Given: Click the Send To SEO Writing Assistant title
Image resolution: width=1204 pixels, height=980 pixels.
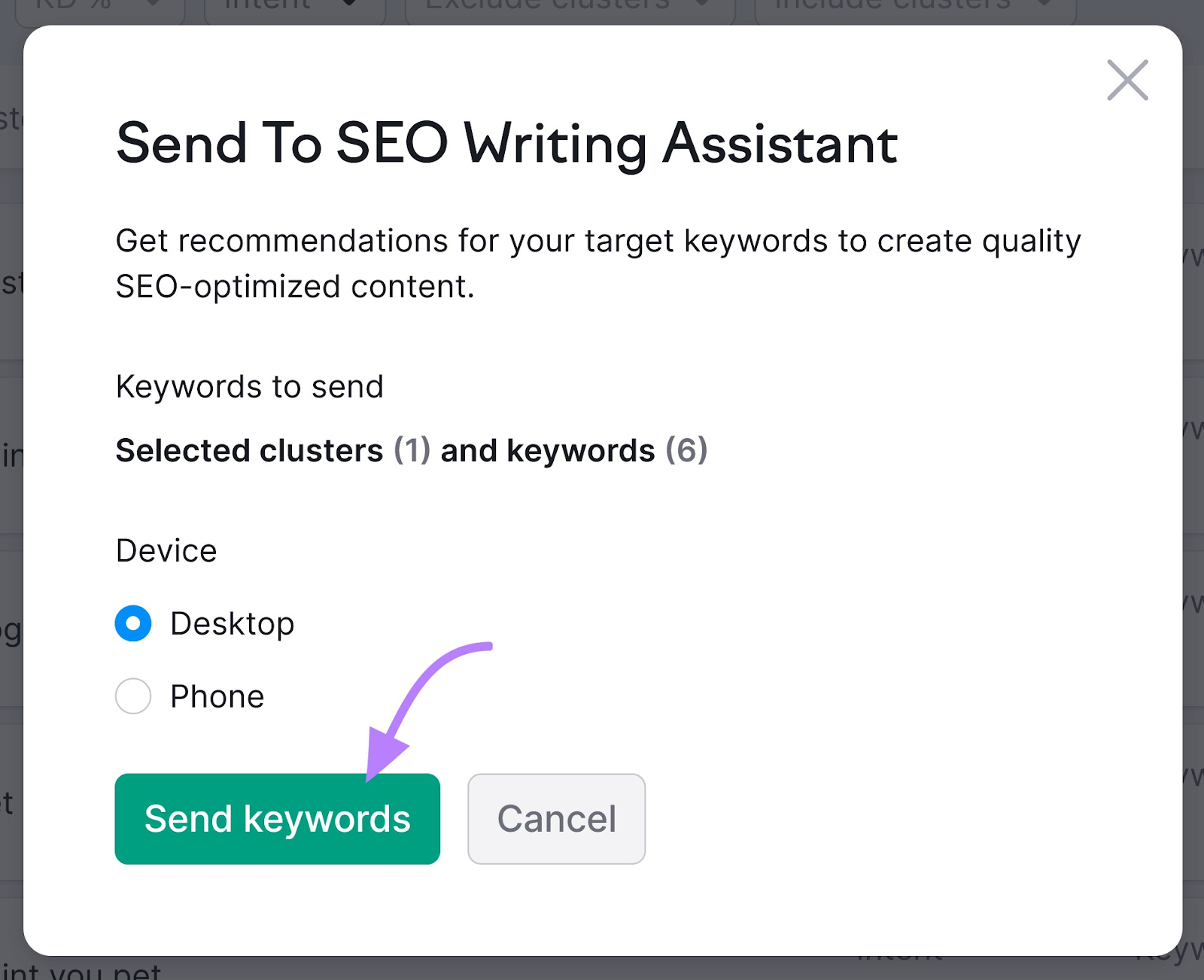Looking at the screenshot, I should point(506,144).
